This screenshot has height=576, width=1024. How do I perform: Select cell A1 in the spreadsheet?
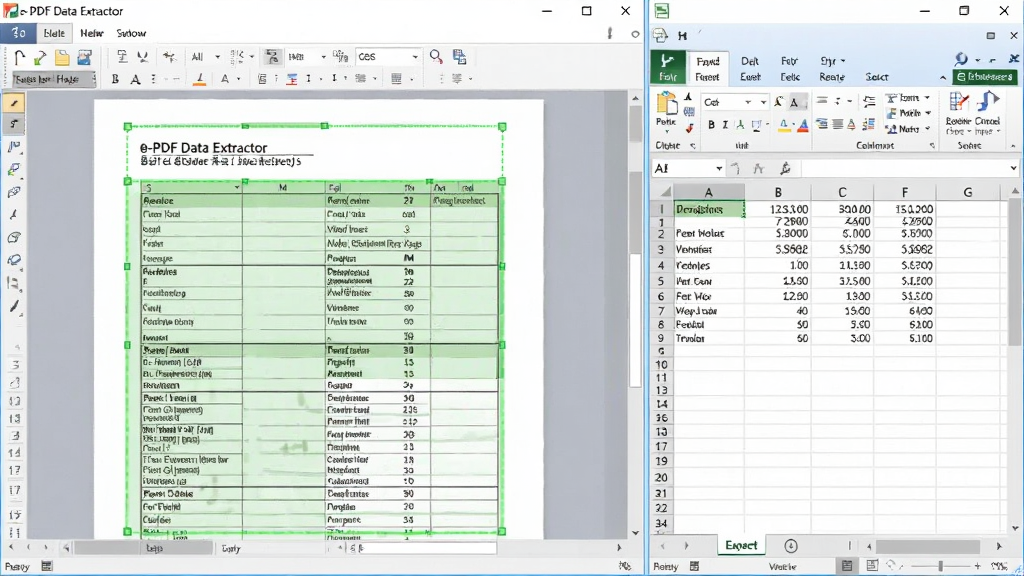click(709, 209)
